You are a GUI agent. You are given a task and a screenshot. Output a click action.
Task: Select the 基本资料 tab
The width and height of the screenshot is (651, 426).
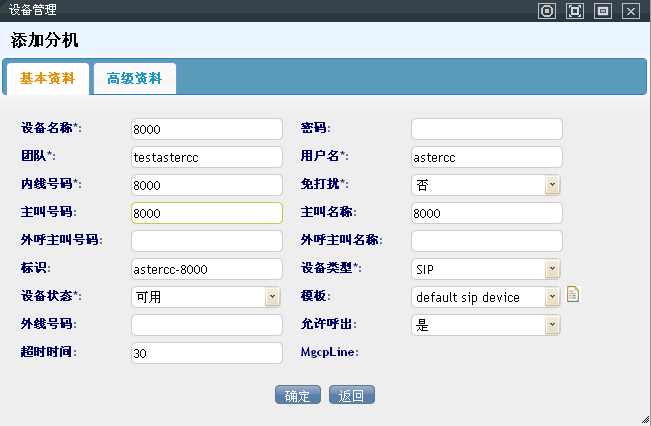pyautogui.click(x=47, y=79)
